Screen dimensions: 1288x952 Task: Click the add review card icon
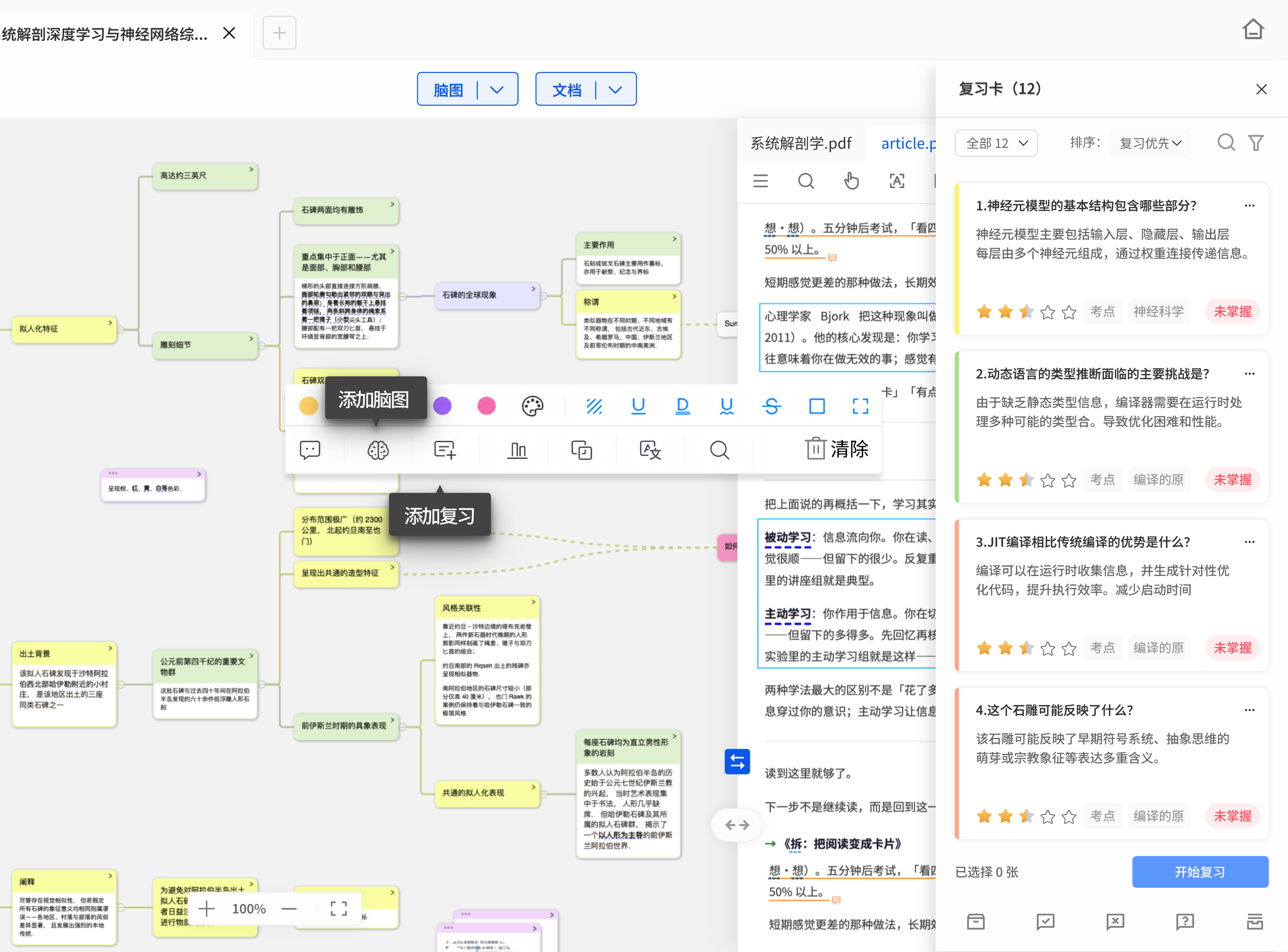tap(445, 450)
